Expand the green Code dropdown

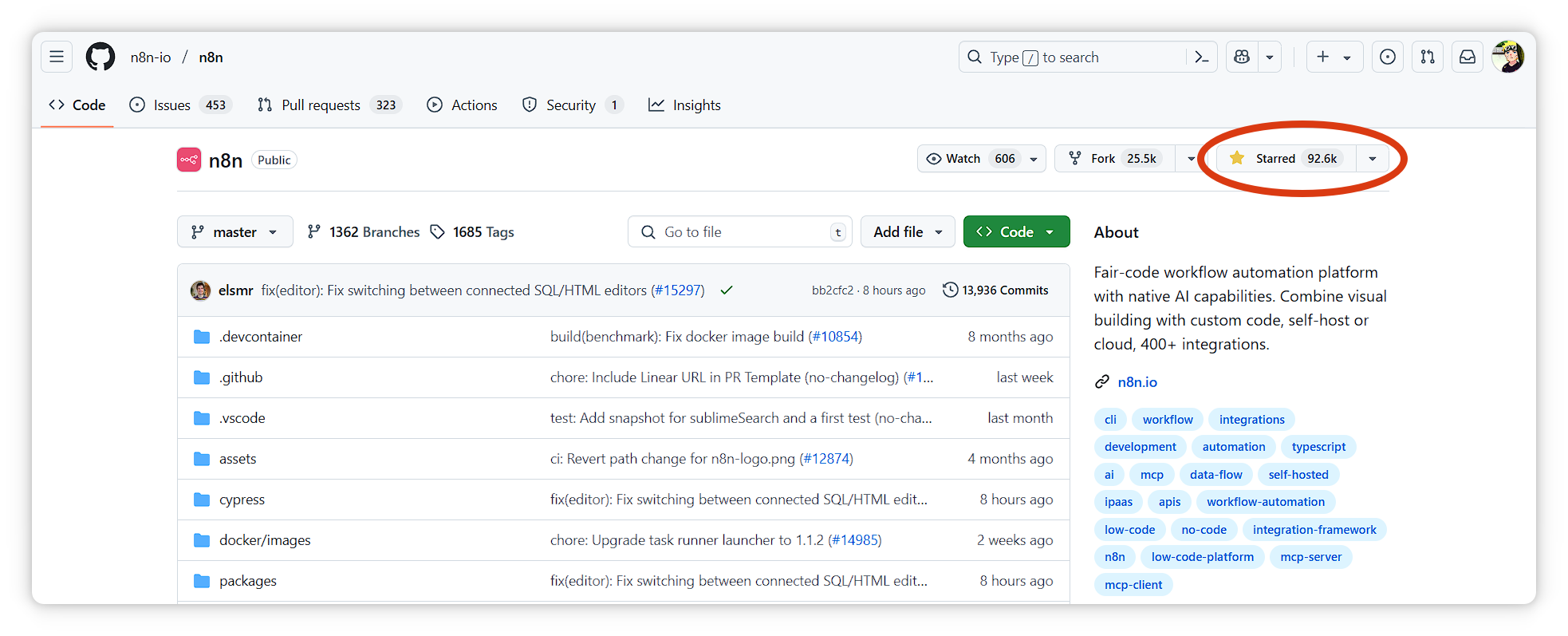[x=1016, y=232]
